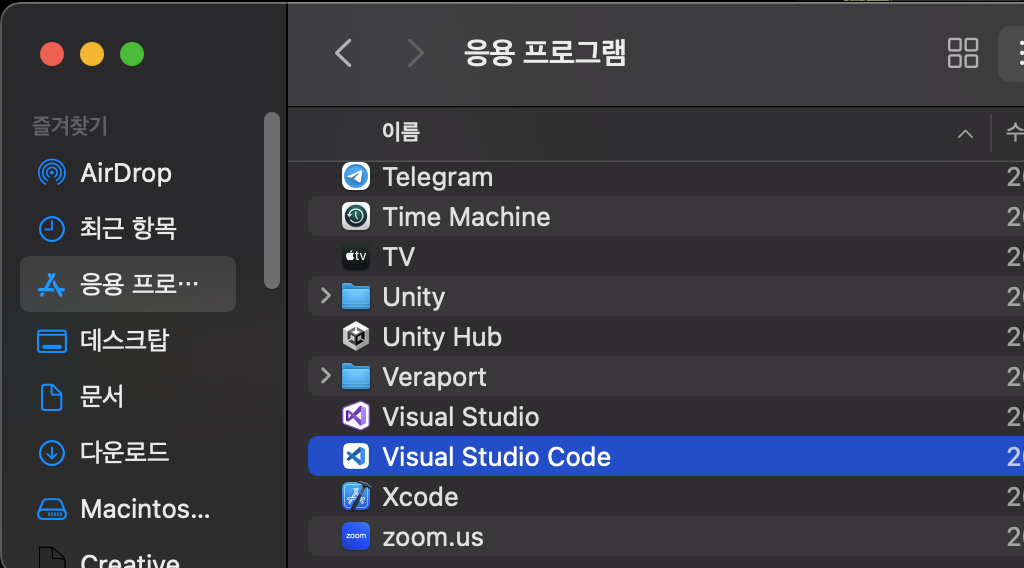Click the 응용 프로그램 window title
Image resolution: width=1024 pixels, height=568 pixels.
click(545, 53)
